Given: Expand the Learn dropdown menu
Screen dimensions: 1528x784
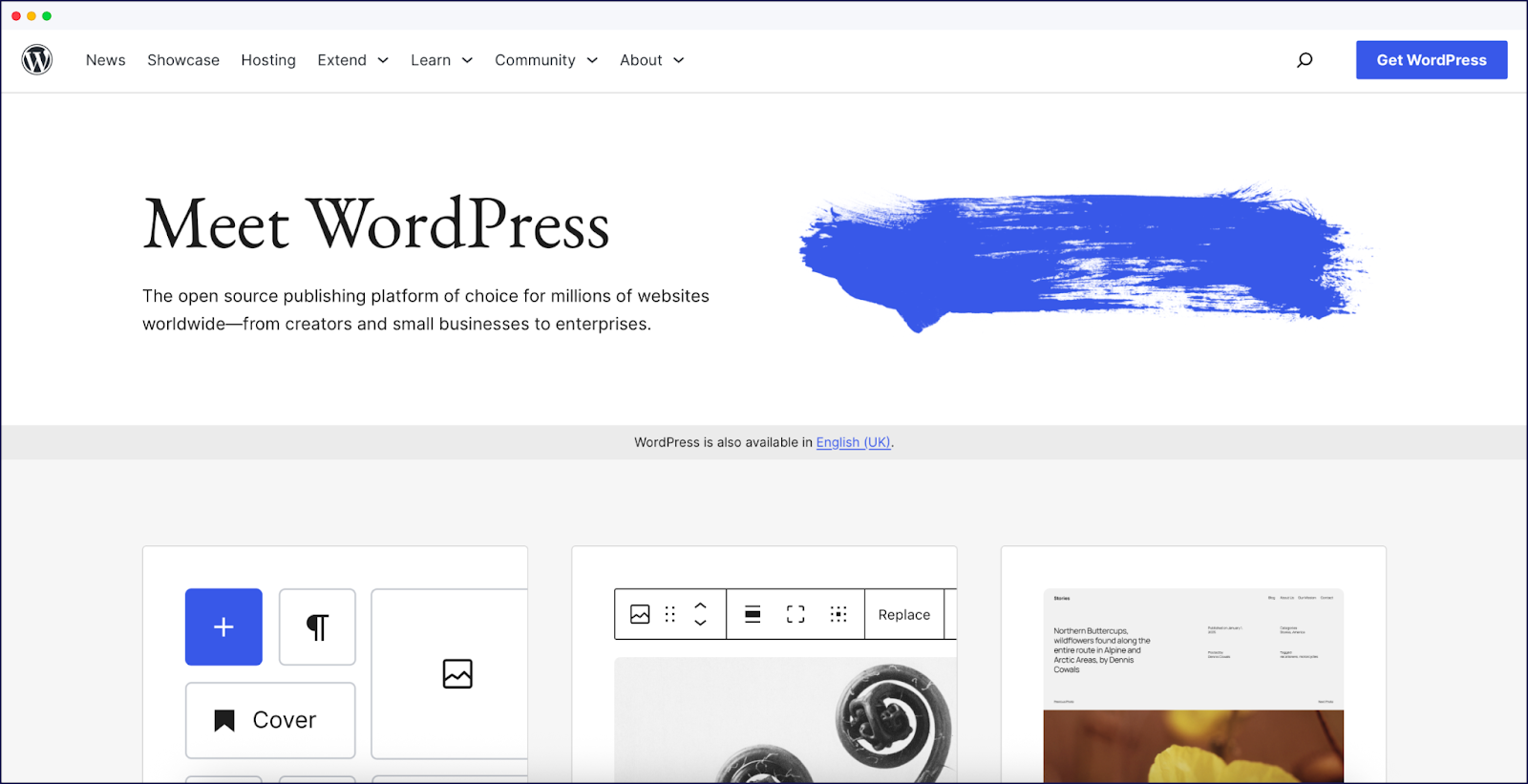Looking at the screenshot, I should coord(442,60).
